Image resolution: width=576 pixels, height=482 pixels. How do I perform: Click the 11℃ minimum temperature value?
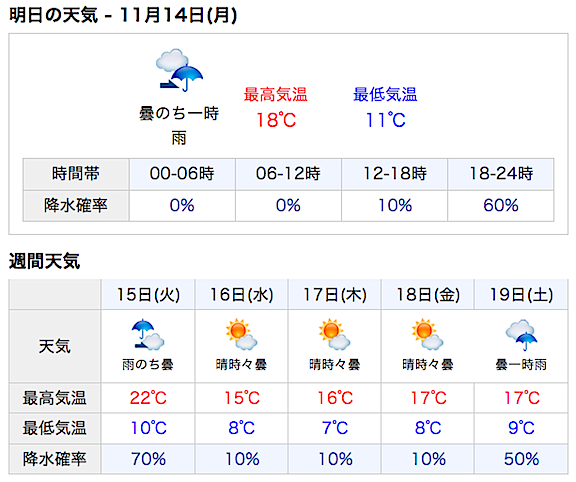point(385,120)
